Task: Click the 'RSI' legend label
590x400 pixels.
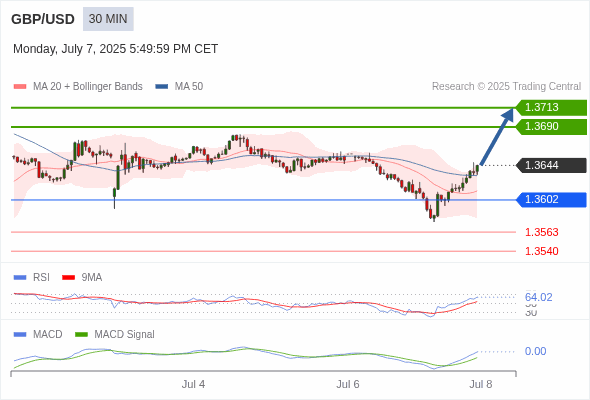Action: (x=41, y=278)
